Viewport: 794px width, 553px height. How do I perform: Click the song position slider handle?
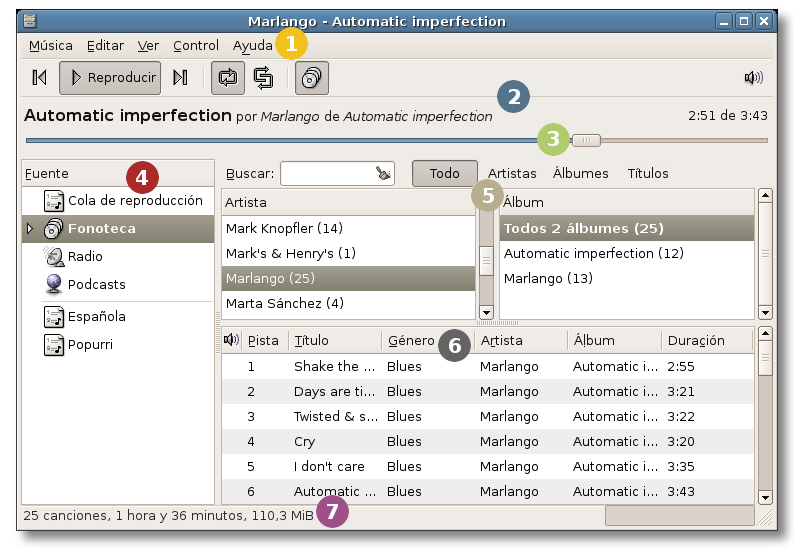click(x=586, y=140)
